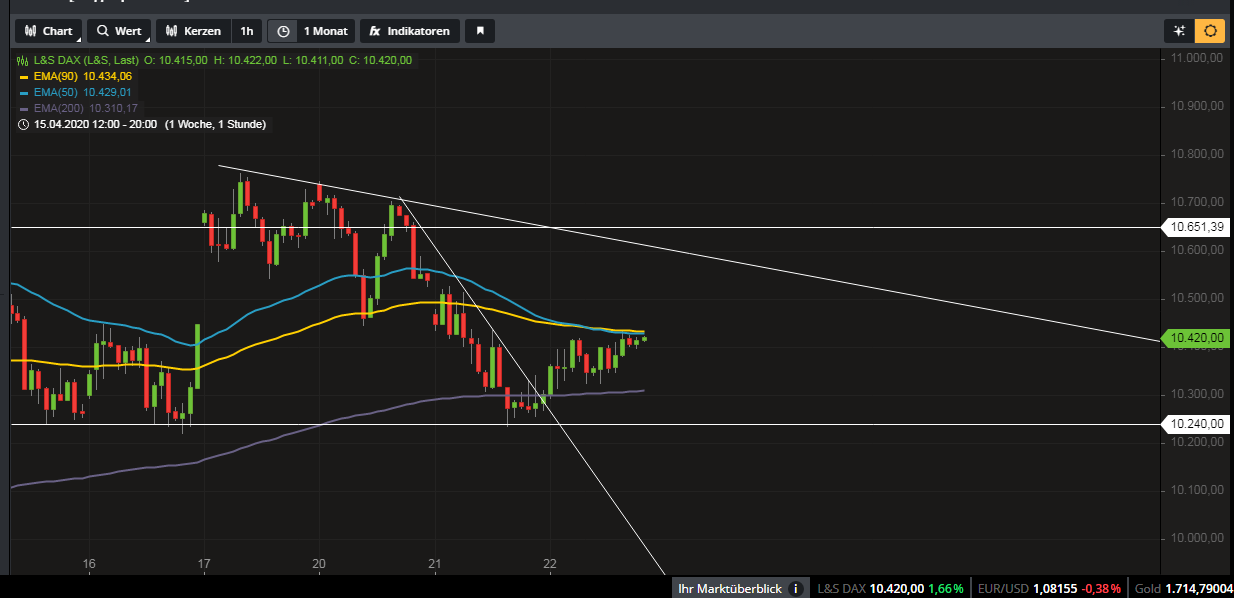Click the 11.000,00 price axis label
Image resolution: width=1234 pixels, height=598 pixels.
tap(1197, 58)
